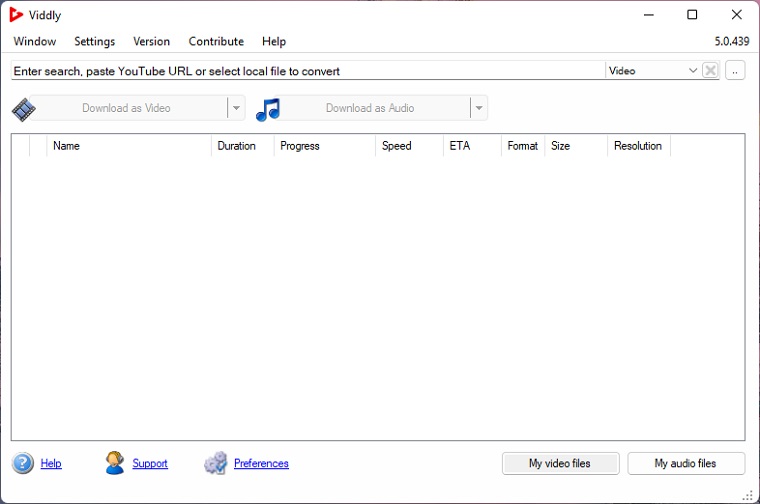Screen dimensions: 760x504
Task: Open My video files folder
Action: pyautogui.click(x=561, y=463)
